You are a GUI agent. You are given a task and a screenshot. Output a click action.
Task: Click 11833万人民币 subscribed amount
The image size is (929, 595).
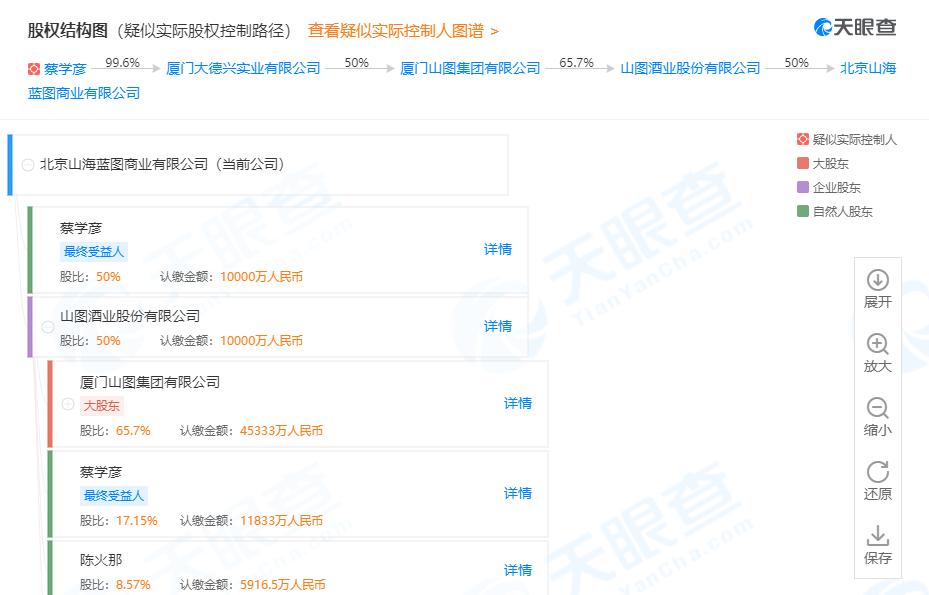281,521
